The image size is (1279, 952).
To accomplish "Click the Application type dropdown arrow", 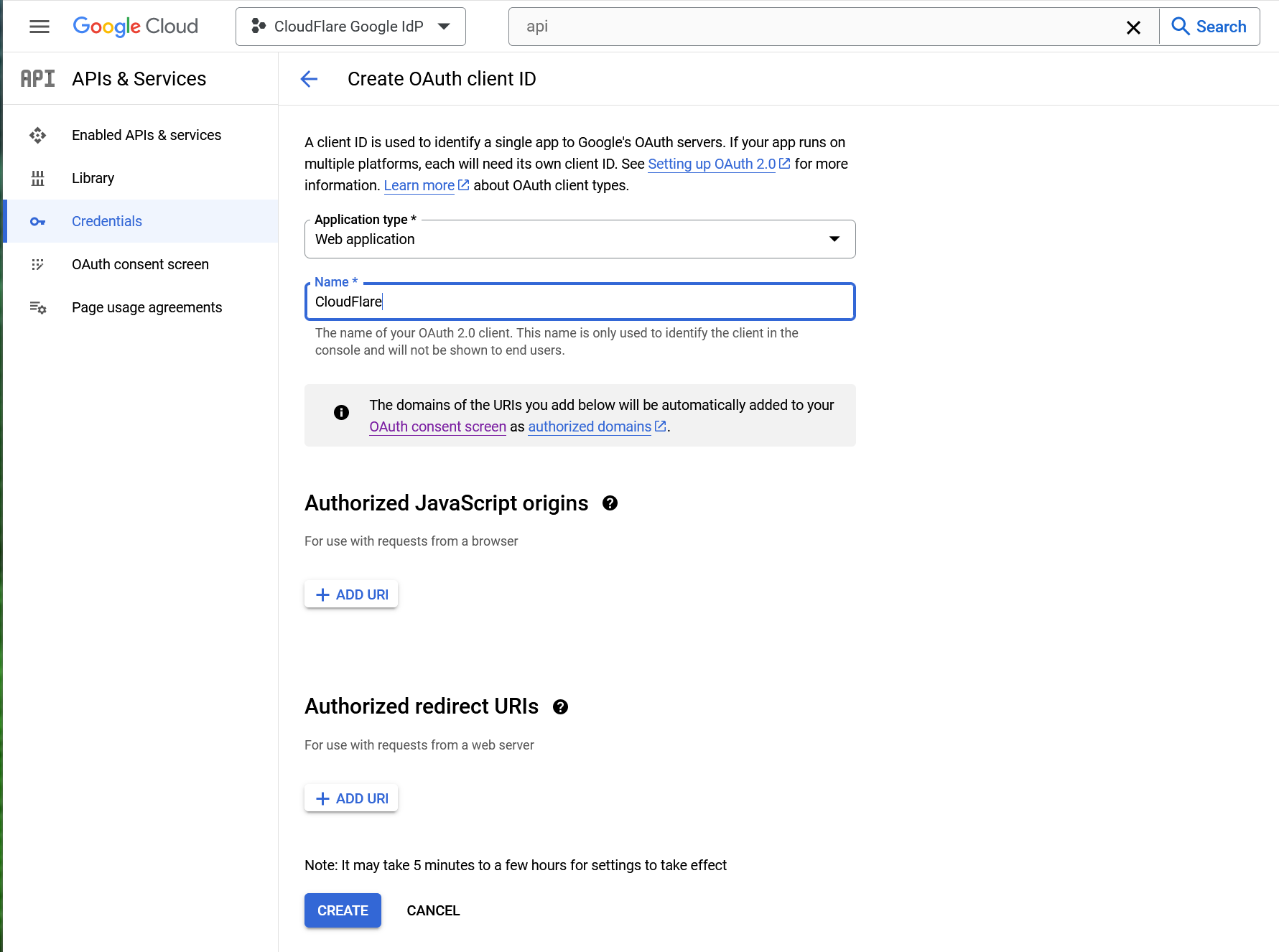I will [834, 239].
